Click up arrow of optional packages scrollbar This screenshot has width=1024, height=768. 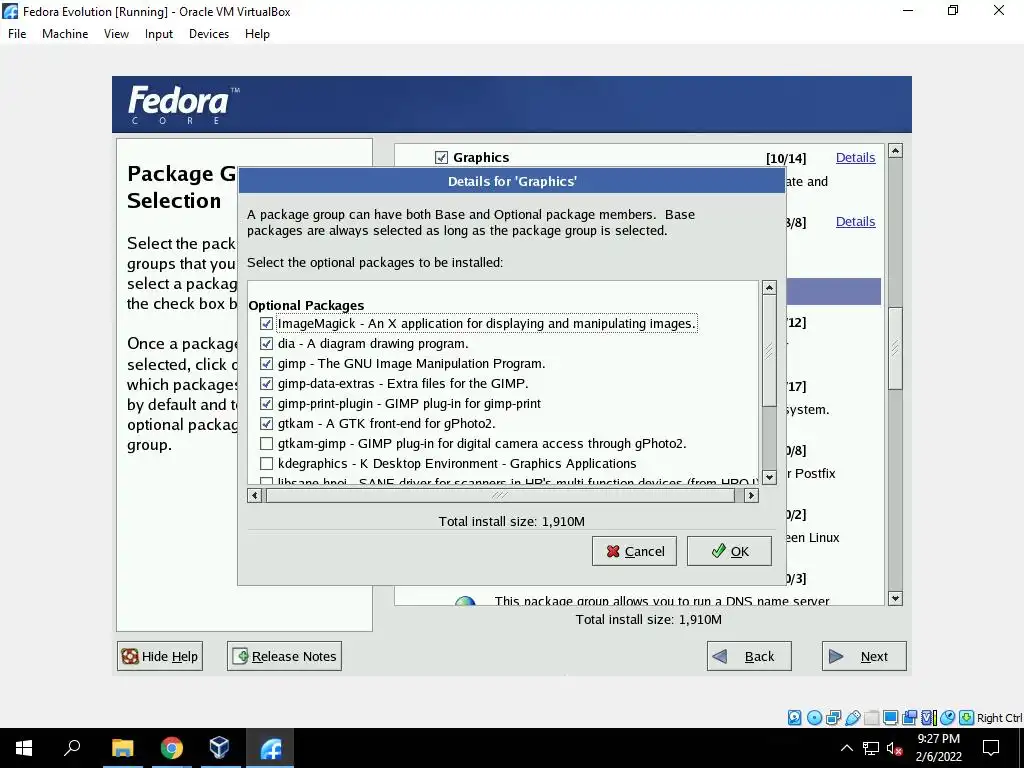[769, 288]
